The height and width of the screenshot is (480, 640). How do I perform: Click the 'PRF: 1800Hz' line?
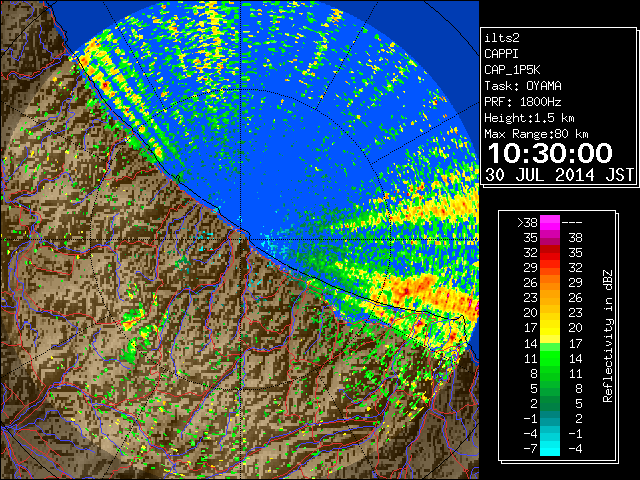[523, 102]
